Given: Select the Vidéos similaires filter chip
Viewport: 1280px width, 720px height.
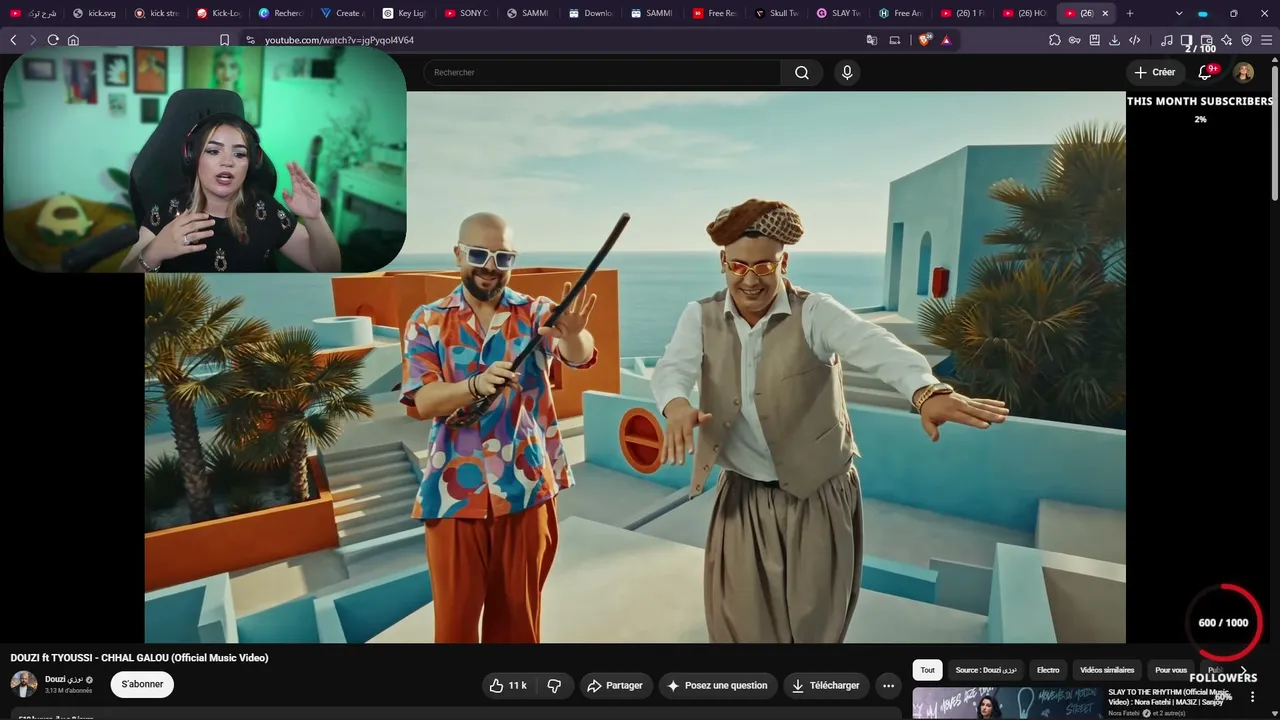Looking at the screenshot, I should click(x=1107, y=670).
